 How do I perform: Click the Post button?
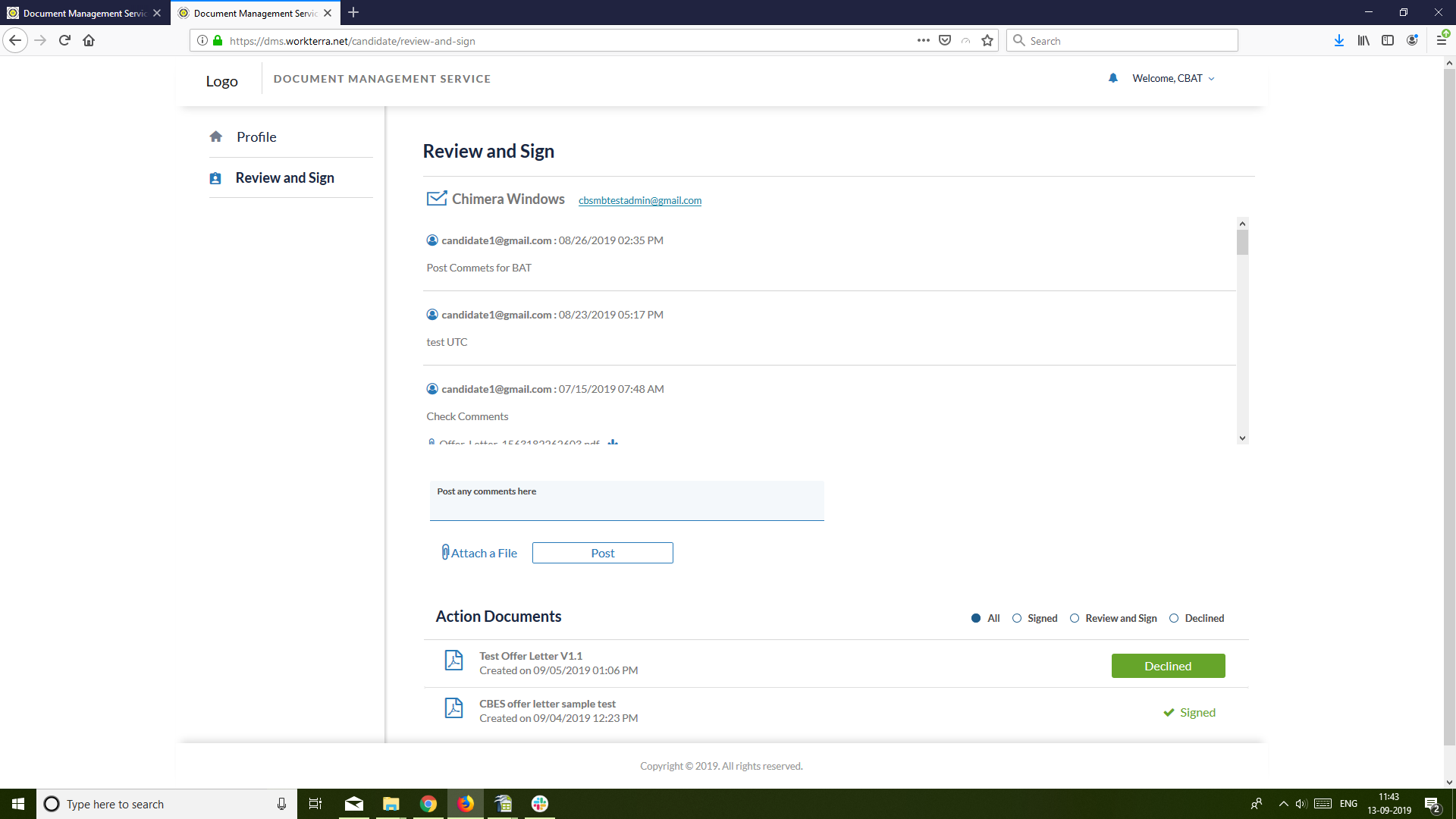[602, 553]
